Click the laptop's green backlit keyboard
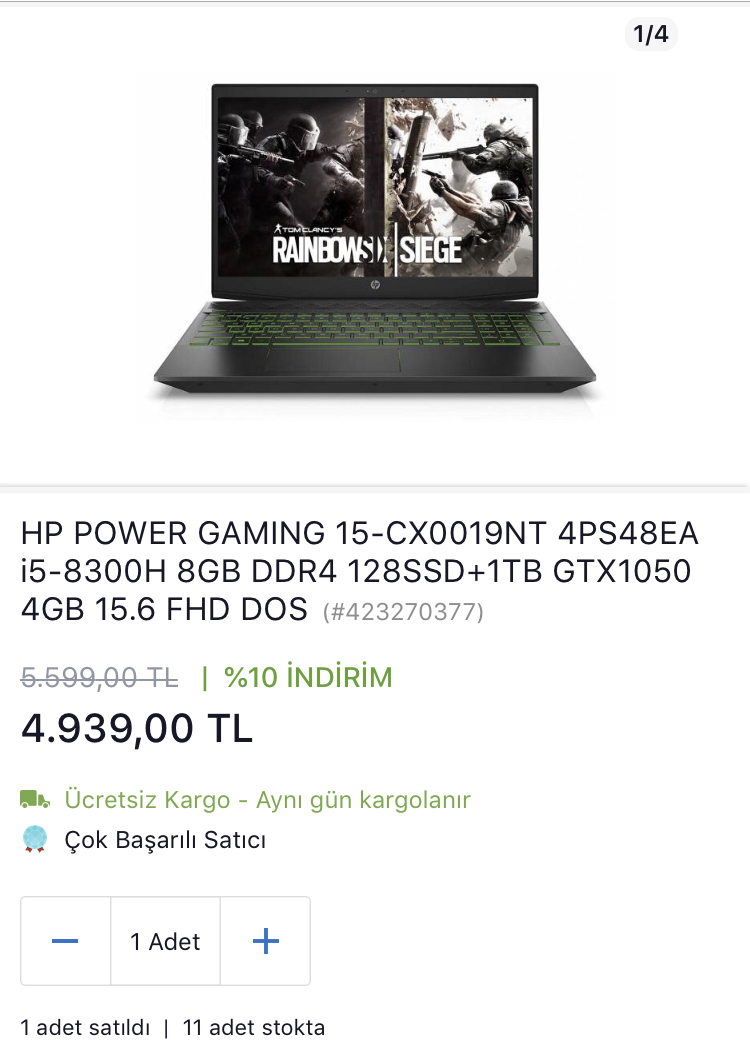750x1063 pixels. 375,329
